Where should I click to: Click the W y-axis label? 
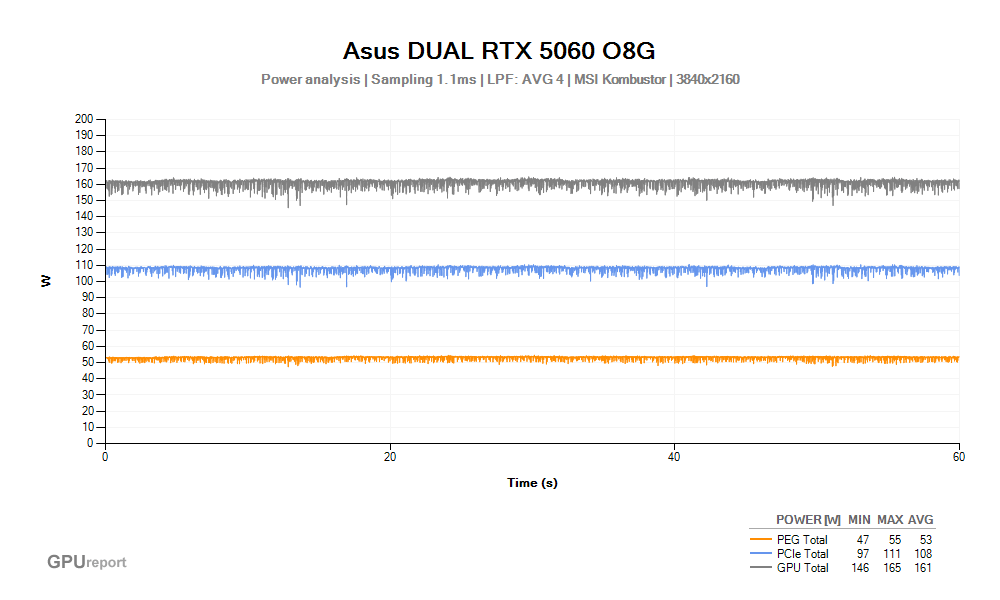(x=46, y=281)
